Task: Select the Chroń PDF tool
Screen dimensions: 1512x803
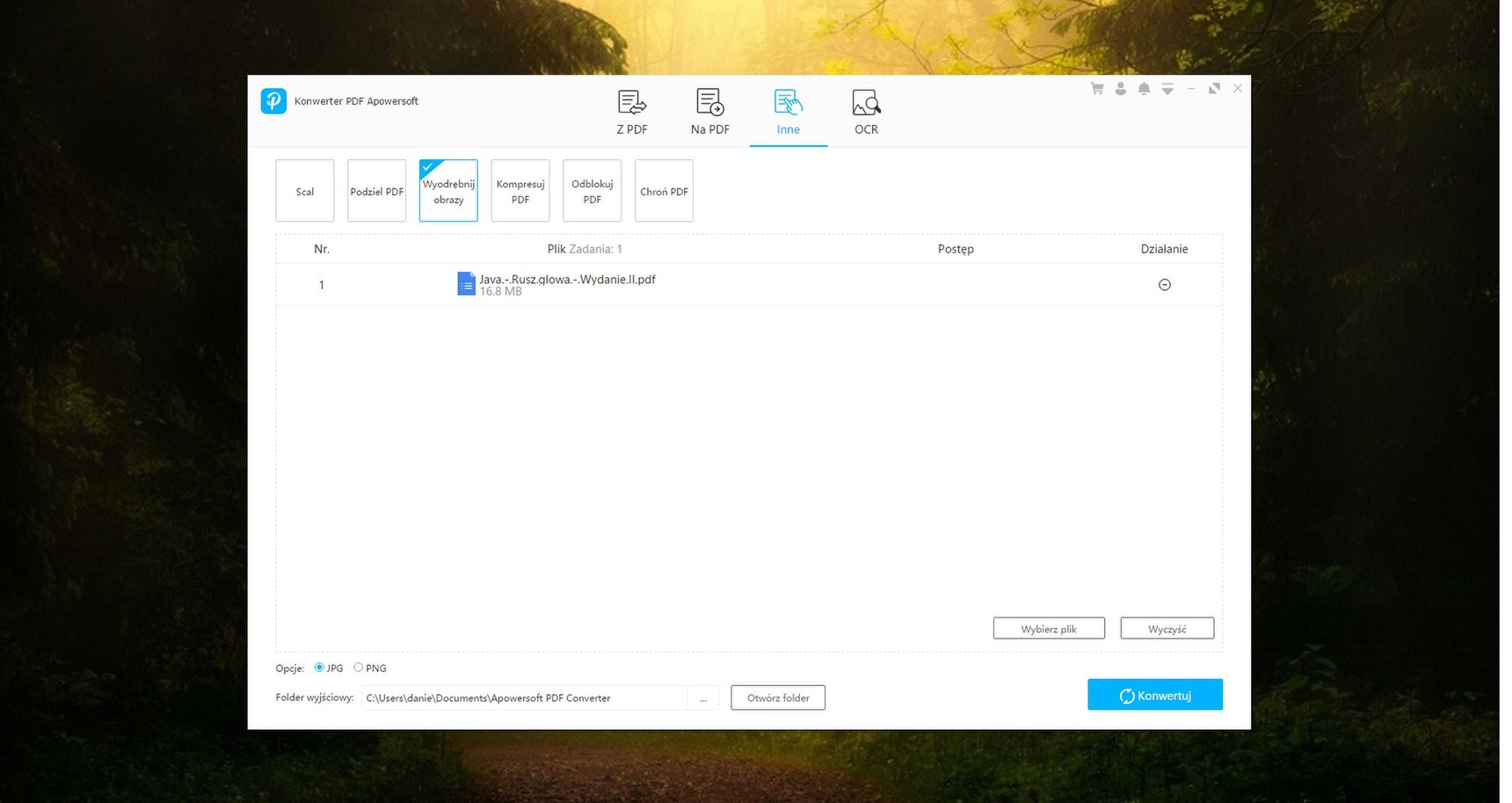Action: coord(664,191)
